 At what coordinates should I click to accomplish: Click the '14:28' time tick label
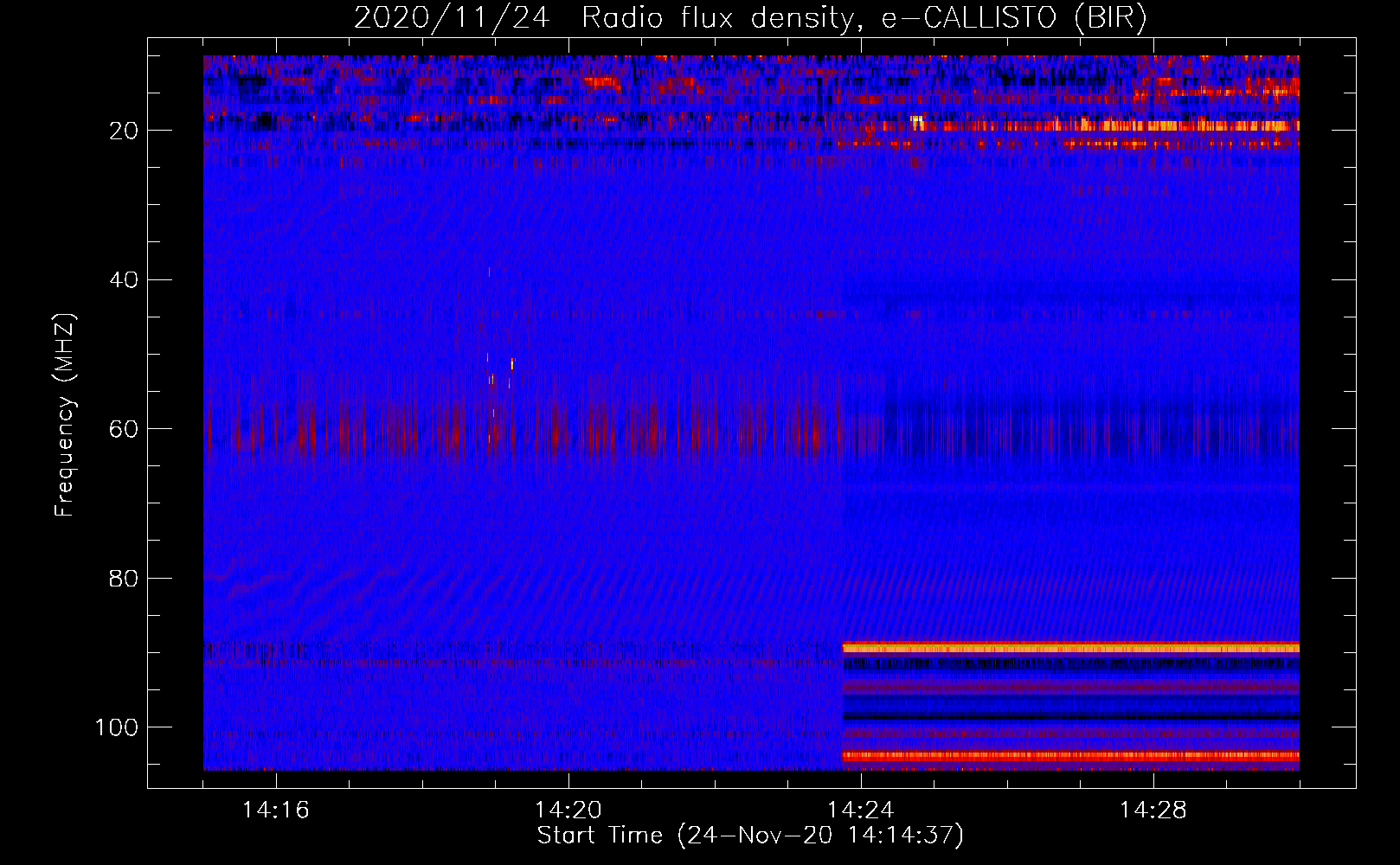(1153, 811)
